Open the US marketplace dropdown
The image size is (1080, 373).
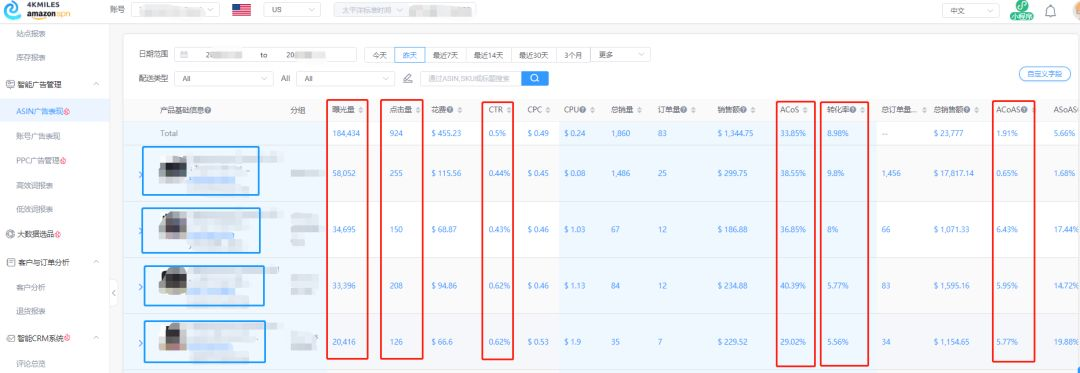(x=292, y=10)
